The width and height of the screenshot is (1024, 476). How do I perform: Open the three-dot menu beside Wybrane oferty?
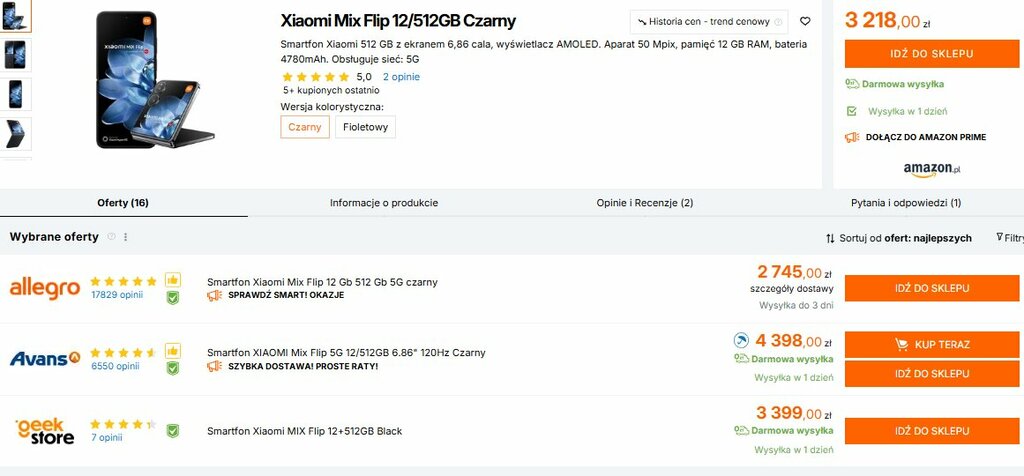[126, 237]
